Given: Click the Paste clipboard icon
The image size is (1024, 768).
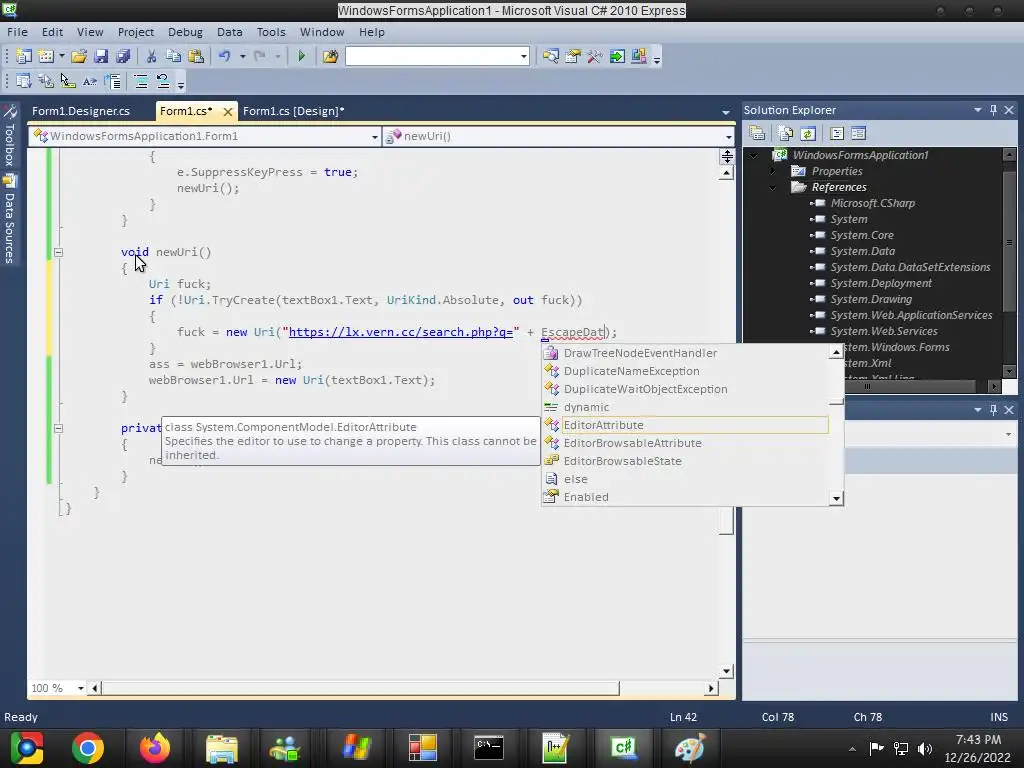Looking at the screenshot, I should pos(195,56).
